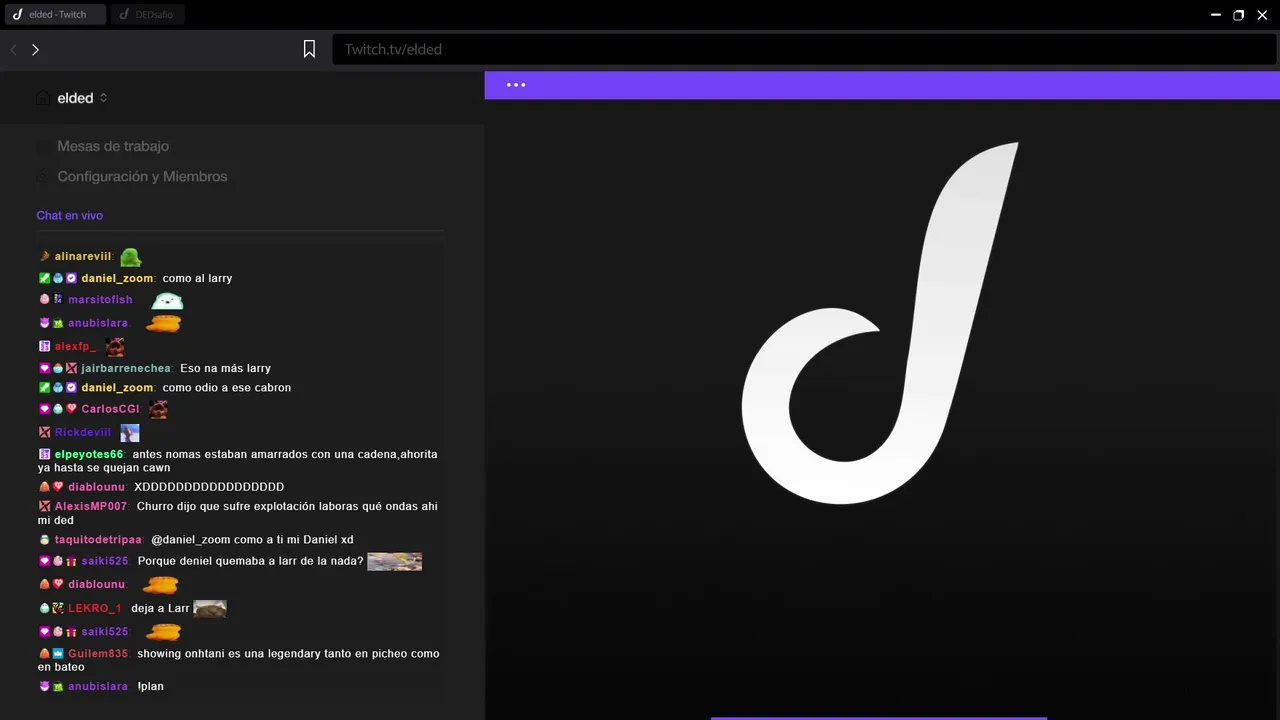1280x720 pixels.
Task: Click username AlexisMP007 in chat
Action: tap(91, 506)
